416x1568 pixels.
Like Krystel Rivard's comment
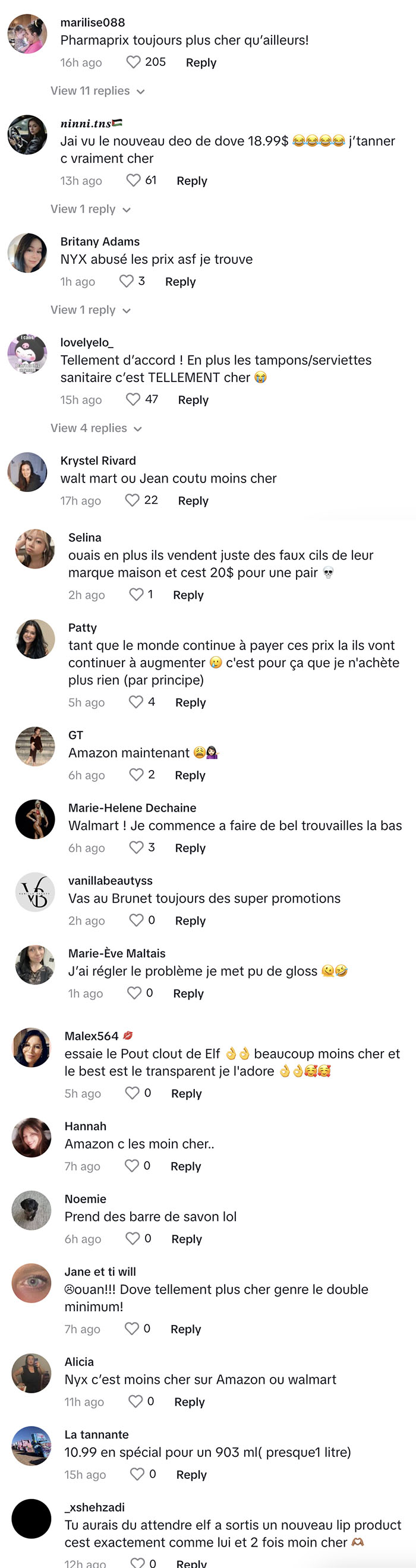(132, 500)
